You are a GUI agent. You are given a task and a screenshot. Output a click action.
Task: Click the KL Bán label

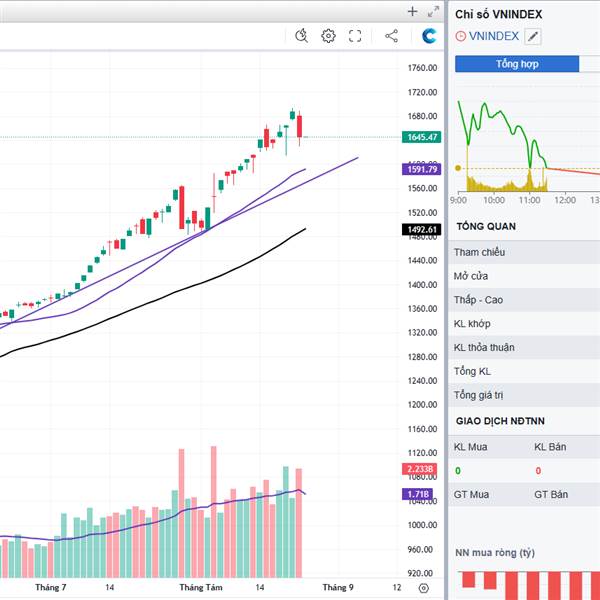tap(550, 447)
